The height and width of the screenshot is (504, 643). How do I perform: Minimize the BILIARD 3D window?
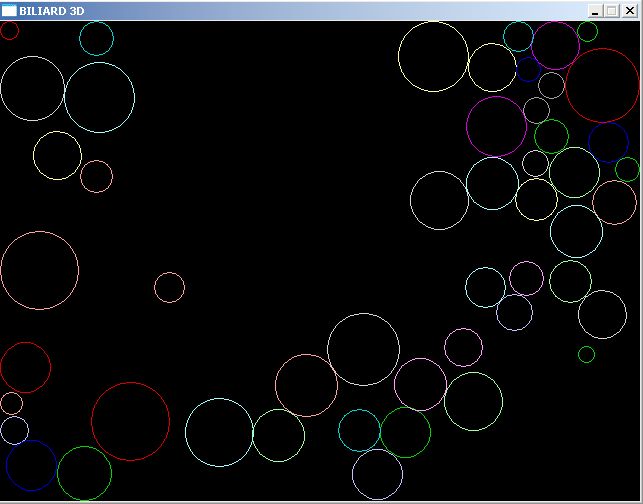(595, 11)
